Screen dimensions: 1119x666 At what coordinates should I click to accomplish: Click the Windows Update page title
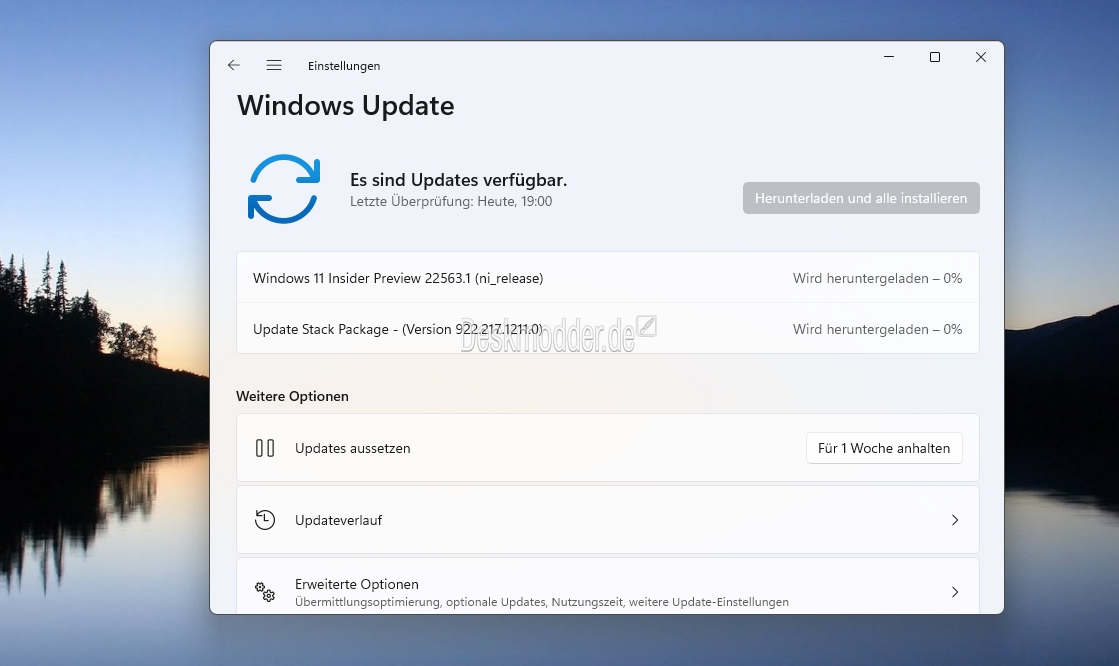(x=345, y=106)
